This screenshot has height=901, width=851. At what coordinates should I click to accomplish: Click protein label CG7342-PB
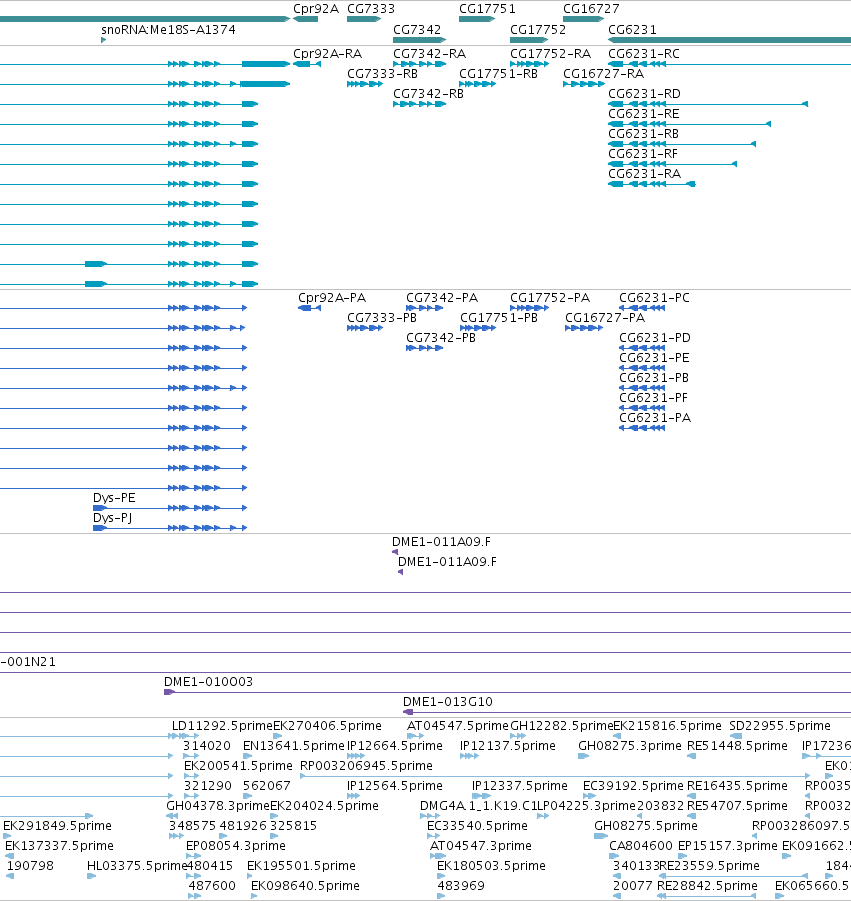click(441, 338)
